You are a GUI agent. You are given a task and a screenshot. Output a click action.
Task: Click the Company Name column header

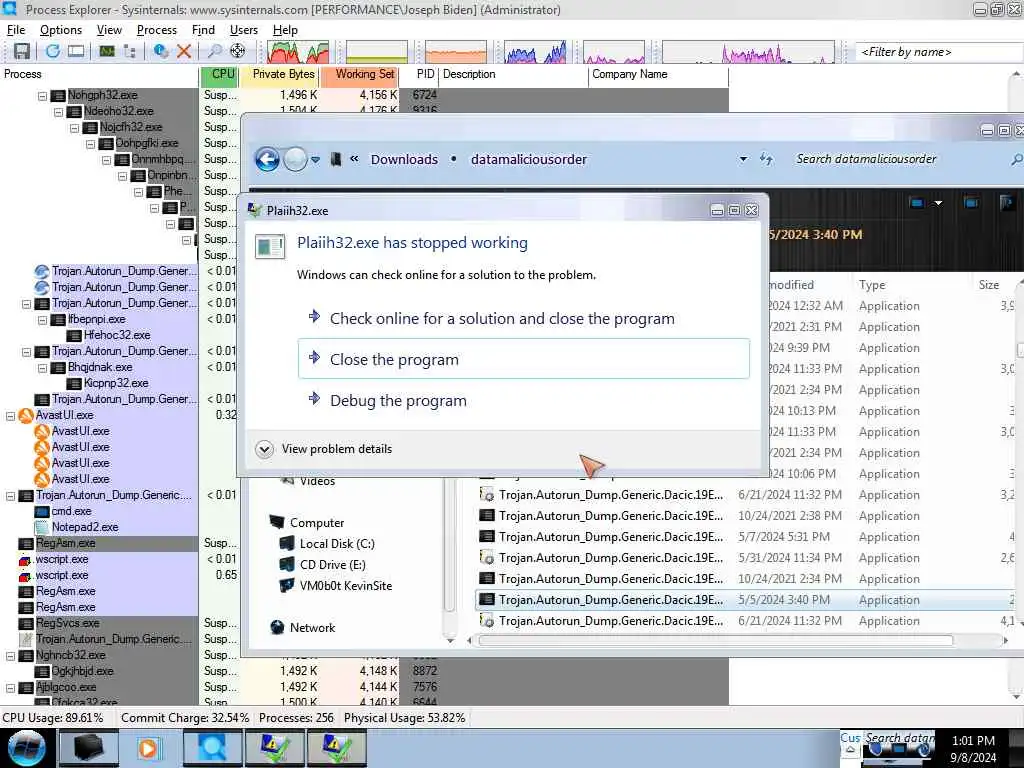(658, 74)
